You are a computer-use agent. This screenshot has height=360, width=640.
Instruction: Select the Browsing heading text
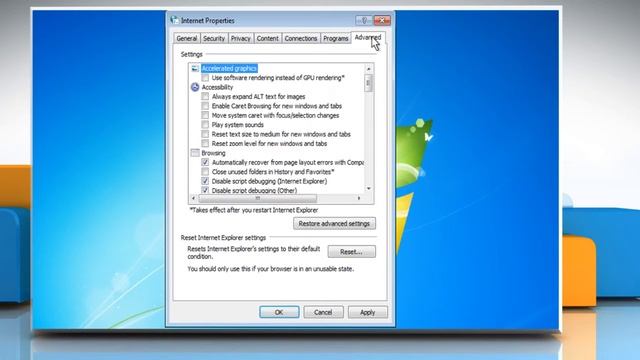click(x=213, y=153)
